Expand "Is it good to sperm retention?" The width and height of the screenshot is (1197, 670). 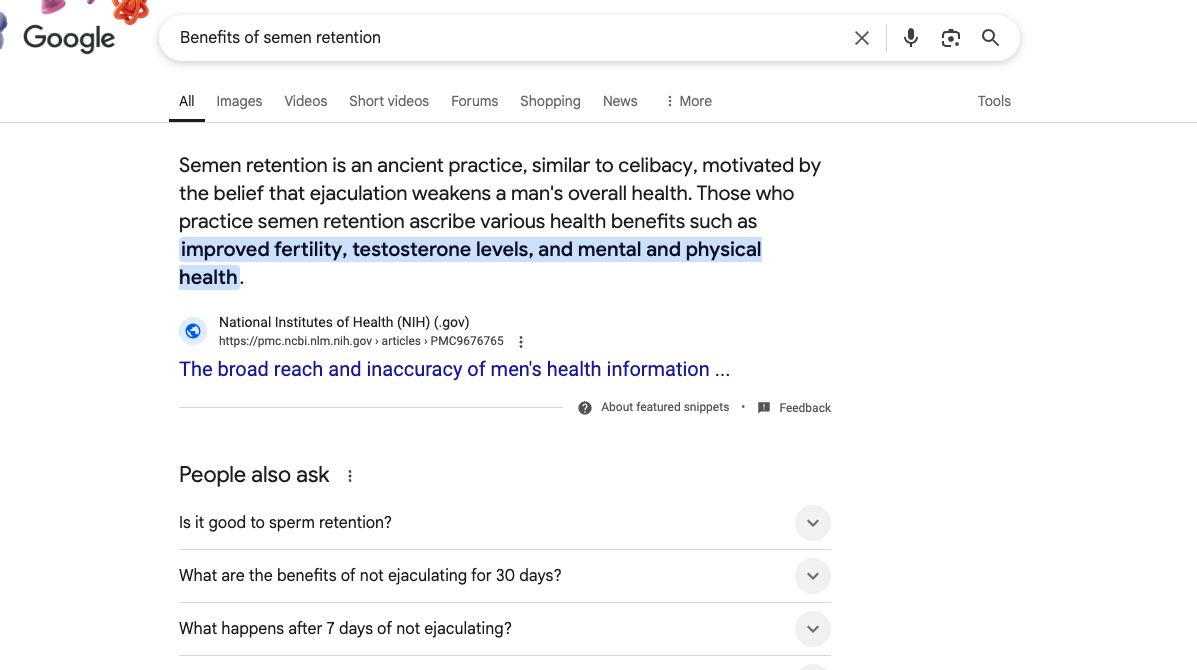point(812,523)
